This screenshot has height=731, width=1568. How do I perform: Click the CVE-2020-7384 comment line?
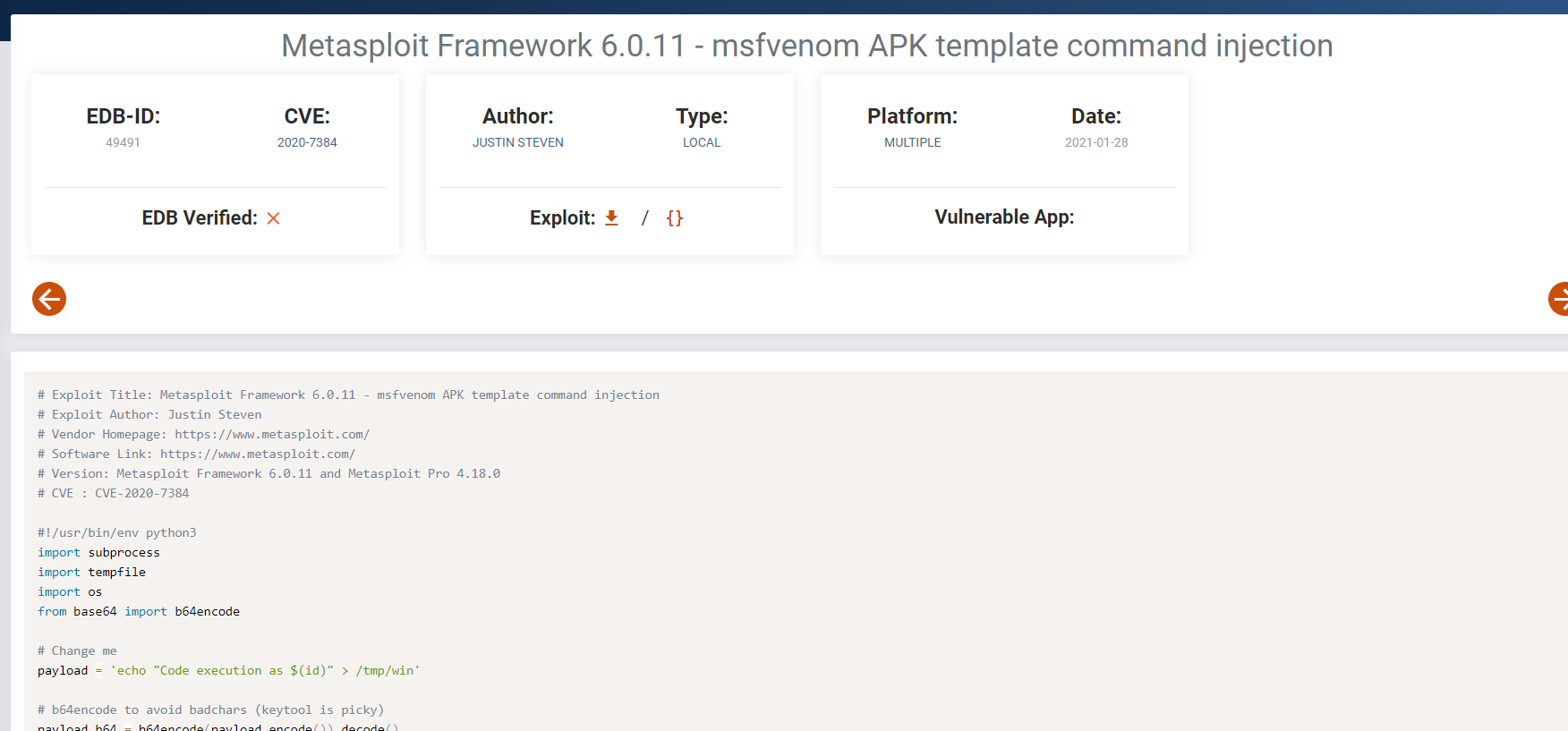pos(114,493)
